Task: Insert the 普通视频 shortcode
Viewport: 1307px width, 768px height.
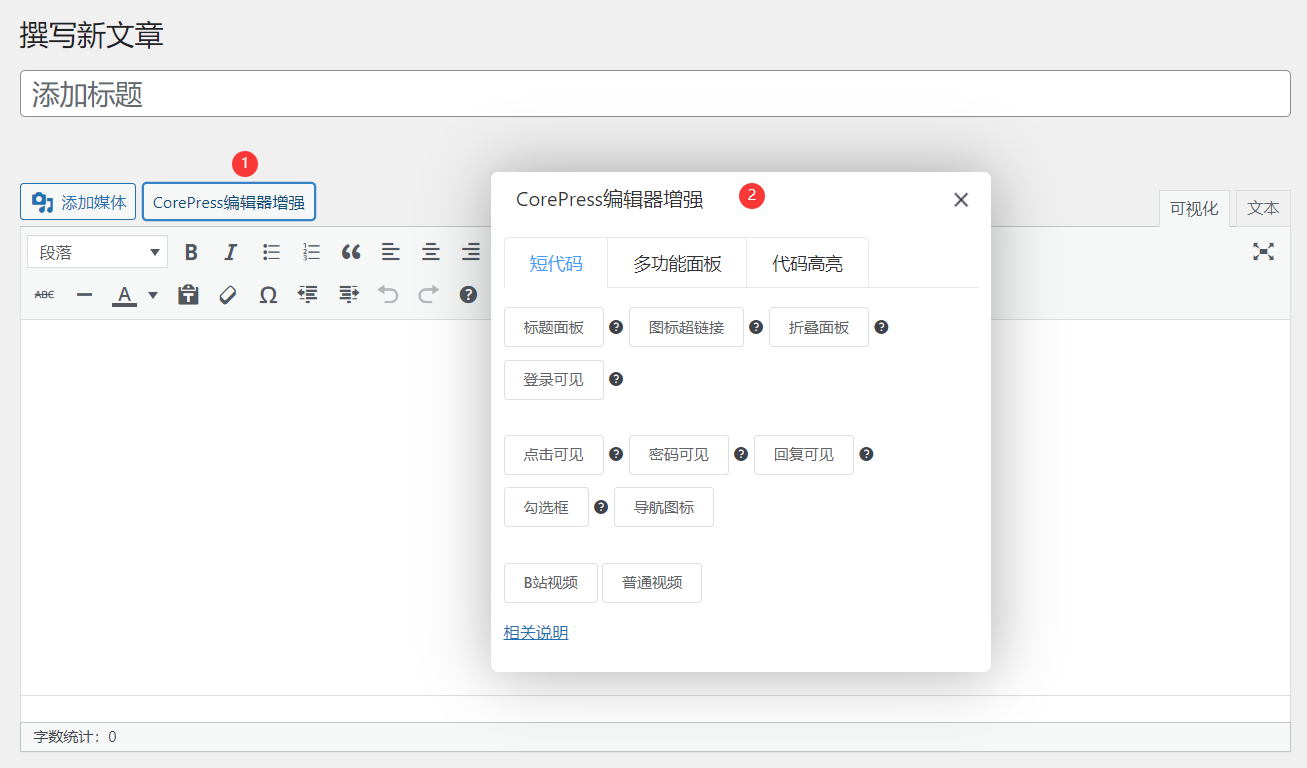Action: coord(652,583)
